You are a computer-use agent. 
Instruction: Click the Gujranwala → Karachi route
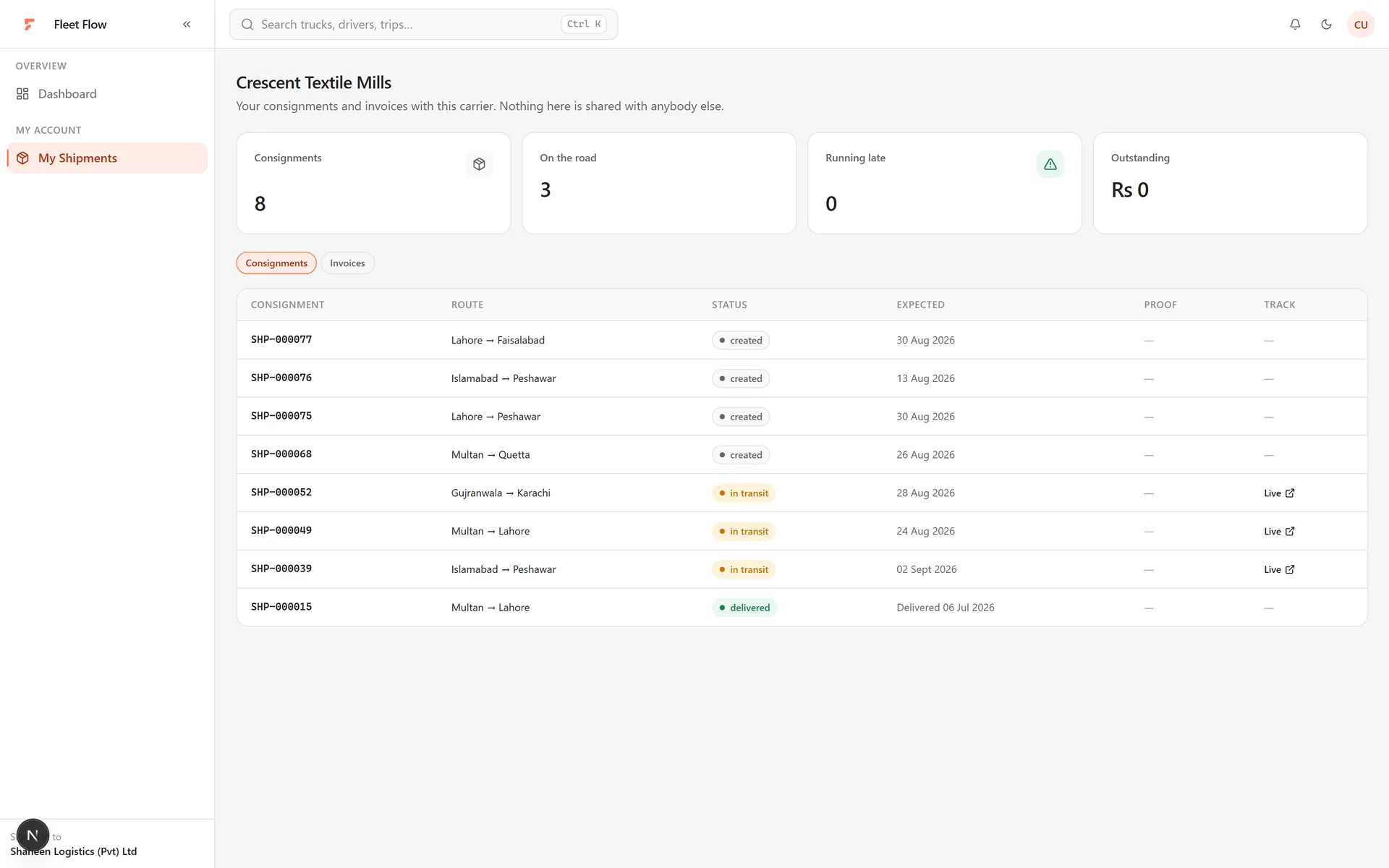point(501,493)
